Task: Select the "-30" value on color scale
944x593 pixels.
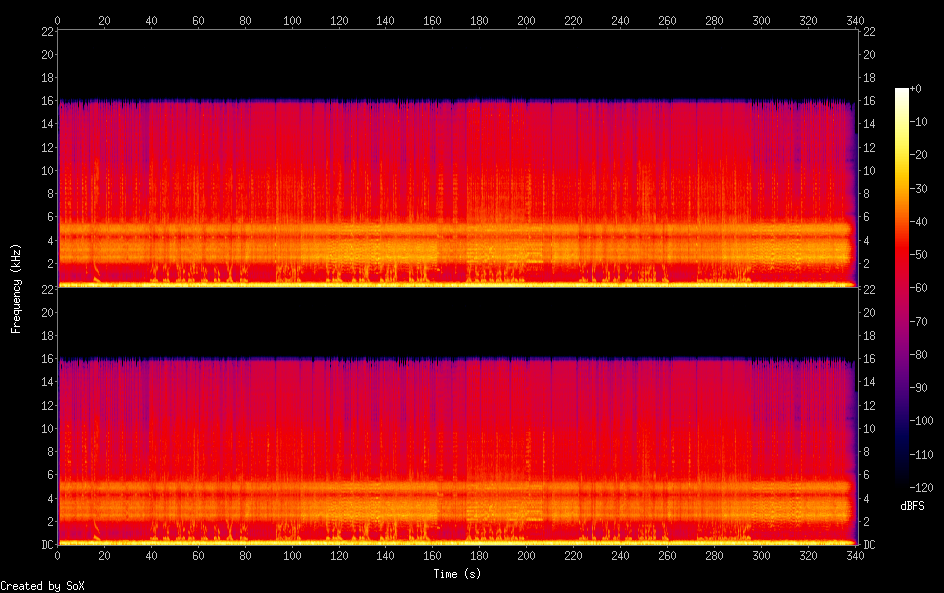Action: pos(919,188)
